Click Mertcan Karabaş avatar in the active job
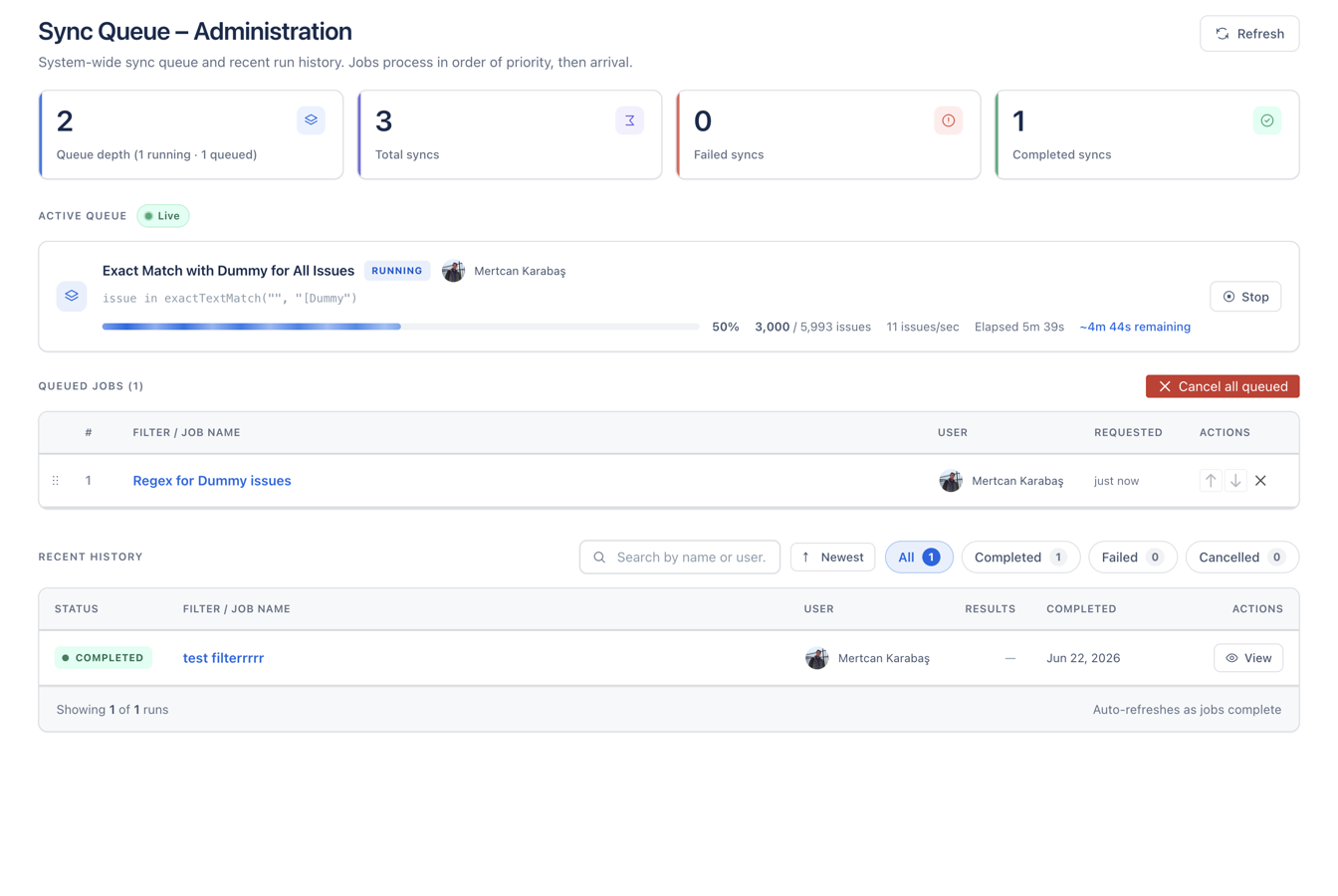The image size is (1338, 896). 453,271
